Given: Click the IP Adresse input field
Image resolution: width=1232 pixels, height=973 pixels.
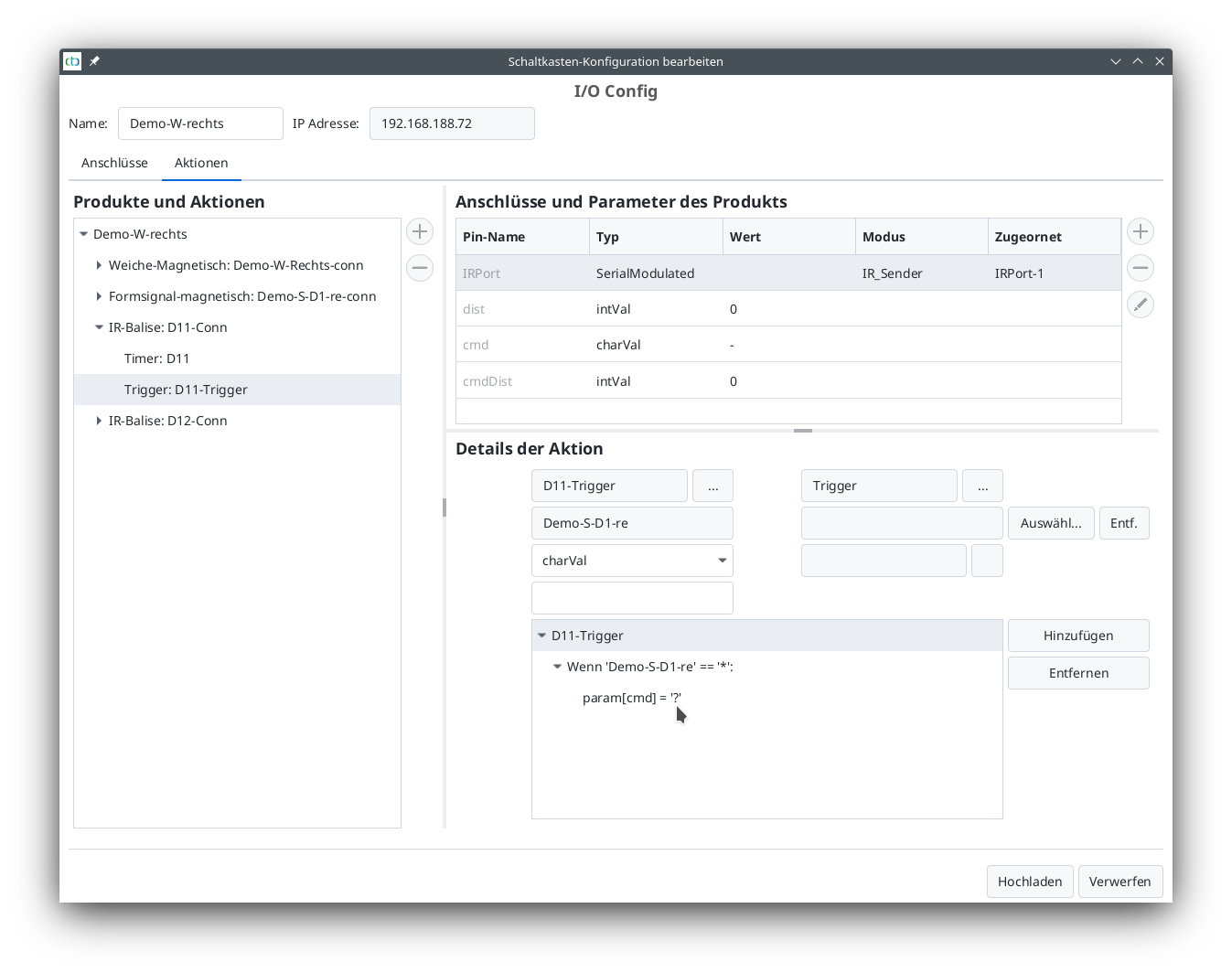Looking at the screenshot, I should click(x=451, y=123).
